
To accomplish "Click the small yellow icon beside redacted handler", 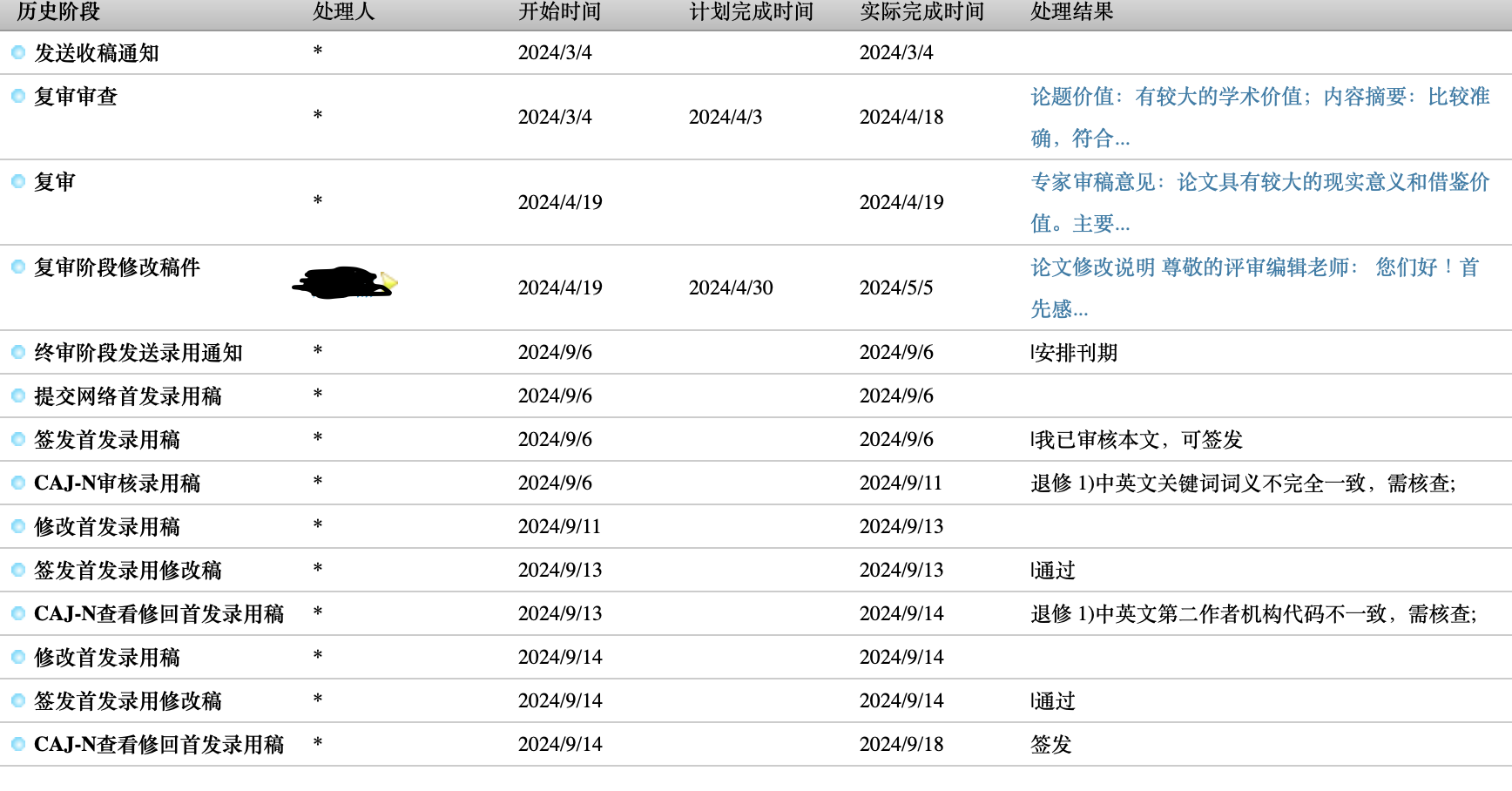I will point(388,281).
